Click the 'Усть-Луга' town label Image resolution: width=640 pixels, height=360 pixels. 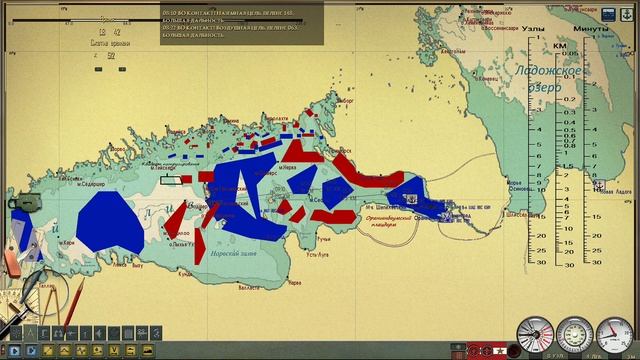coord(318,255)
